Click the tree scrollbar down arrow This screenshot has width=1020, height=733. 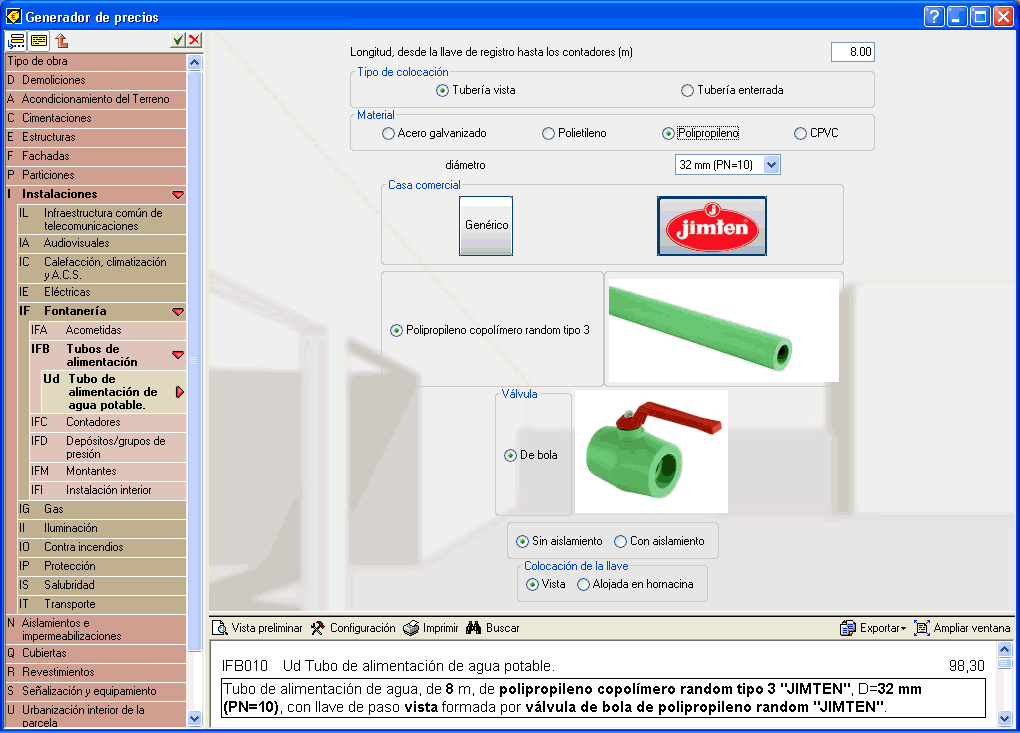coord(195,718)
